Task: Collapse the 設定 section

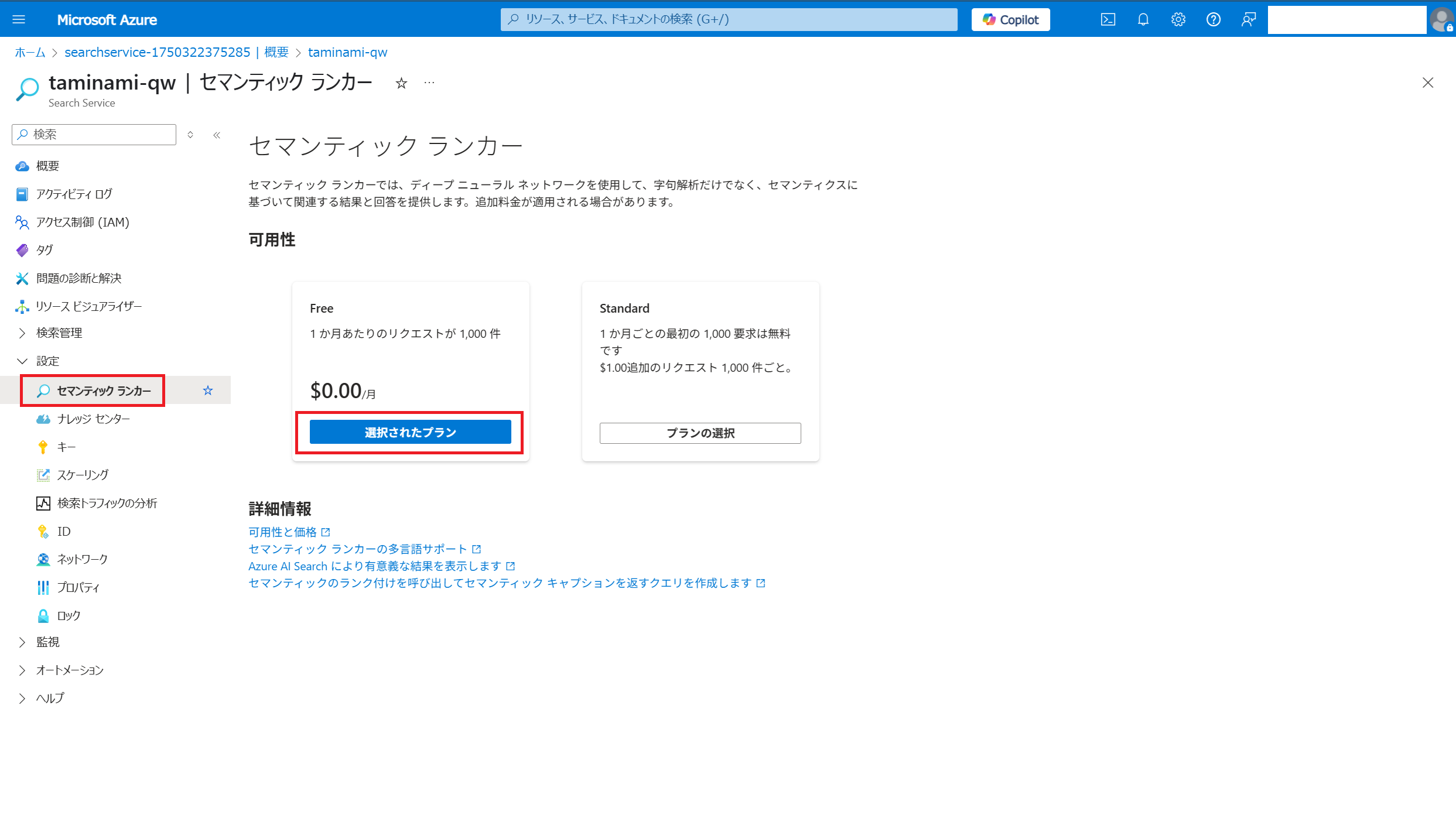Action: (x=22, y=361)
